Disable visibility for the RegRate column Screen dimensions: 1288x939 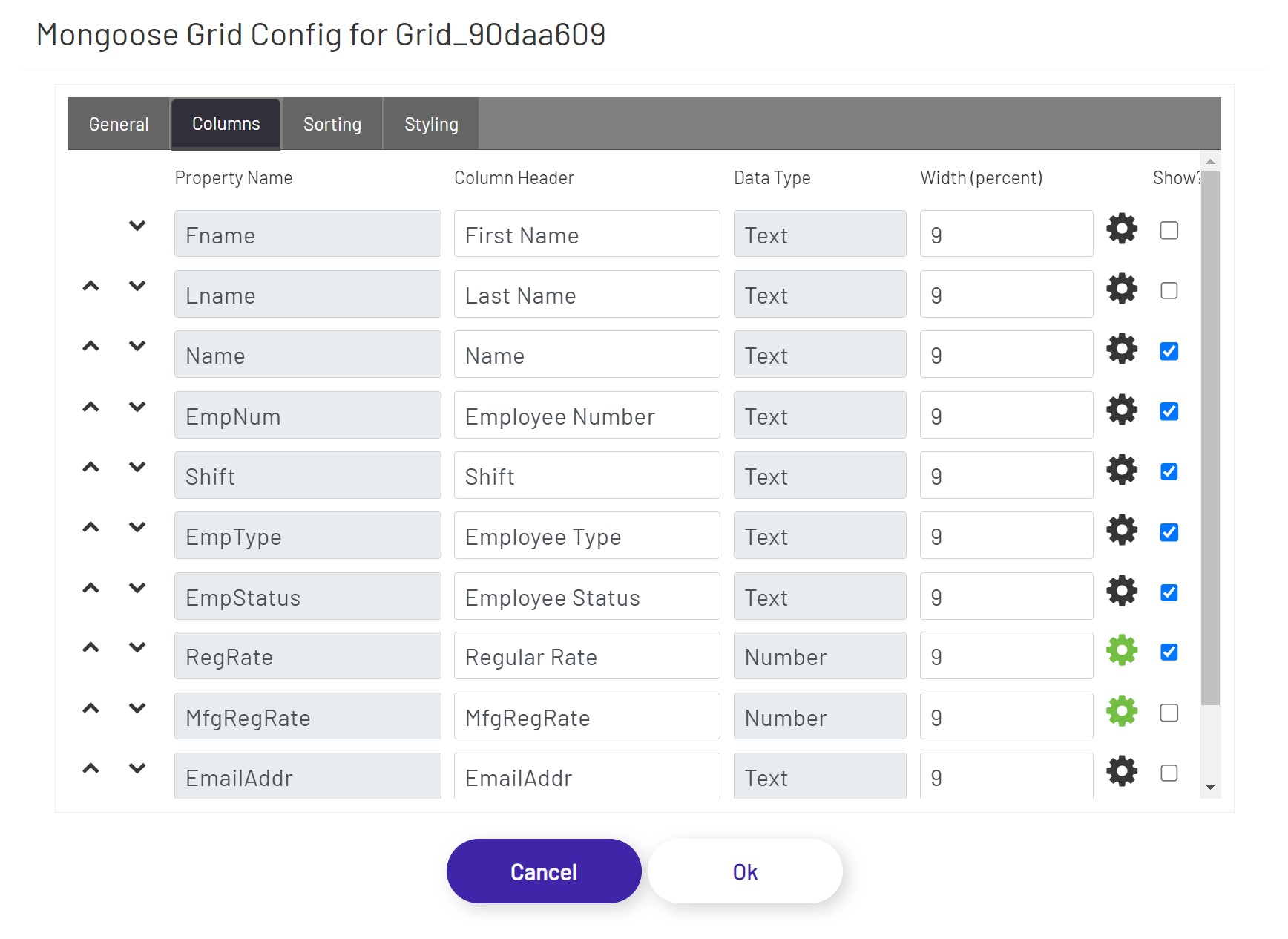coord(1169,652)
